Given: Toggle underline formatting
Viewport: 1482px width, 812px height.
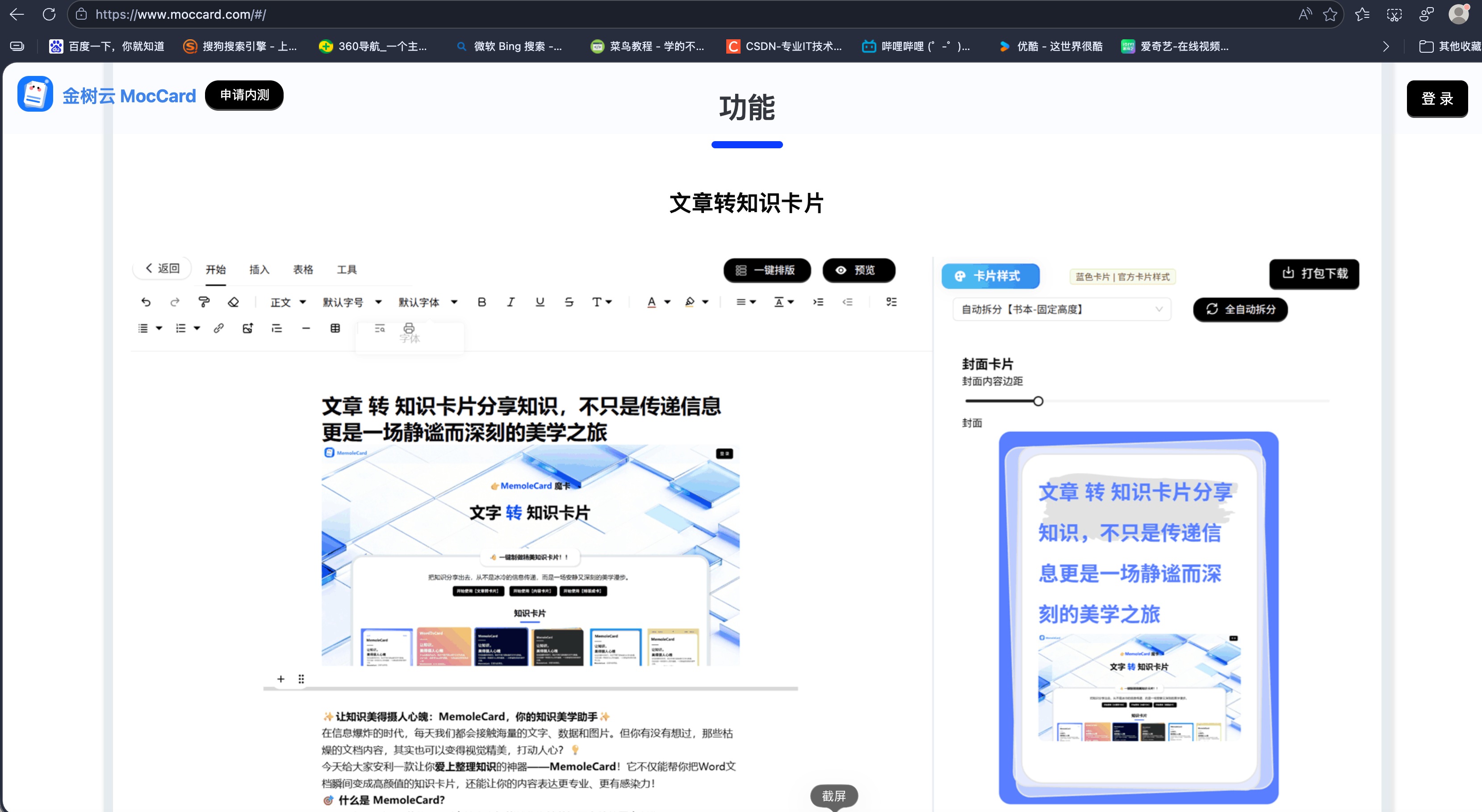Looking at the screenshot, I should click(x=540, y=302).
